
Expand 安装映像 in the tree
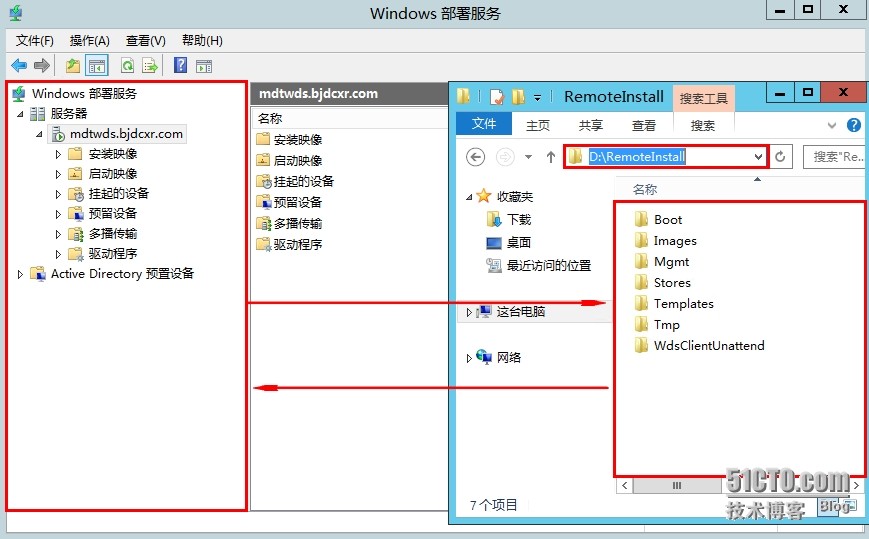[58, 154]
